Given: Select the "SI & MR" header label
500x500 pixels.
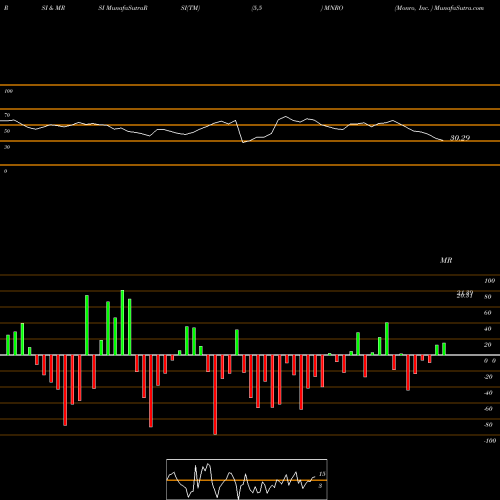Looking at the screenshot, I should [x=53, y=8].
